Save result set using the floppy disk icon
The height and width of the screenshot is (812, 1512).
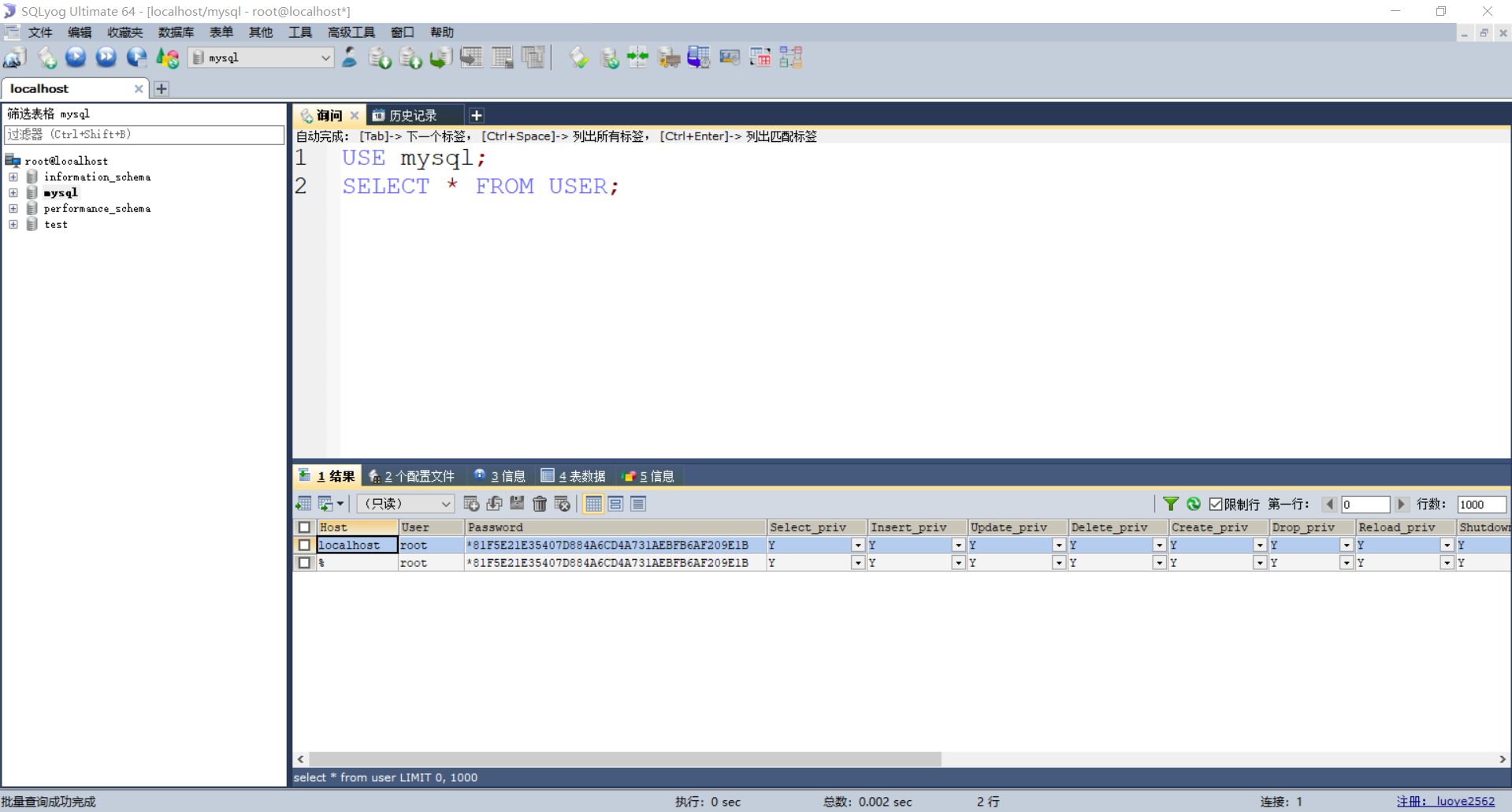[517, 504]
